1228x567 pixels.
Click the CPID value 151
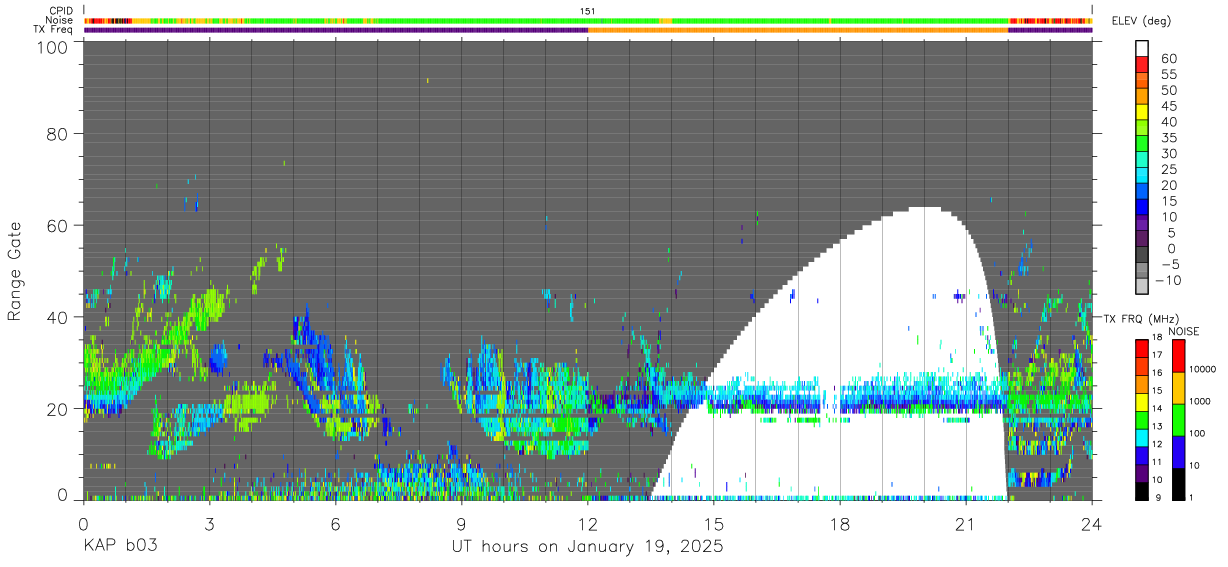pos(588,11)
